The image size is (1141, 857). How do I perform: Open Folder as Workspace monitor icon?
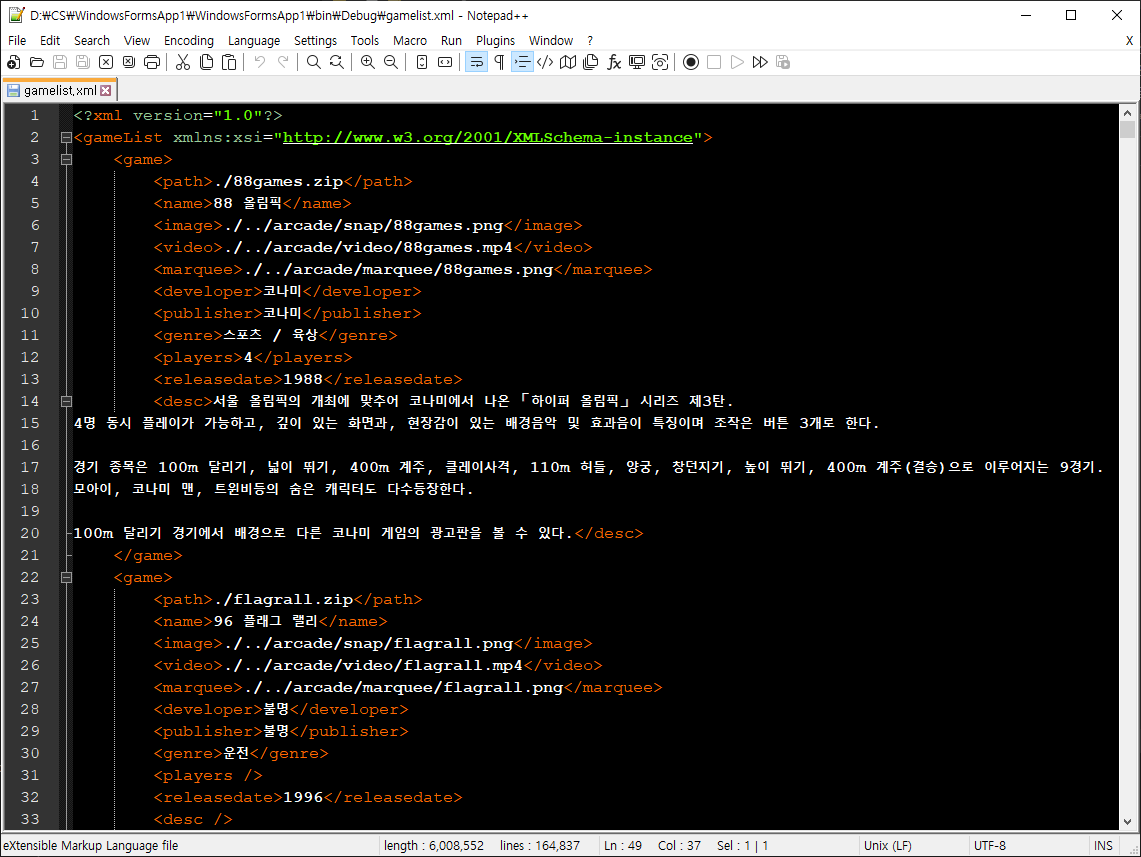pyautogui.click(x=637, y=63)
